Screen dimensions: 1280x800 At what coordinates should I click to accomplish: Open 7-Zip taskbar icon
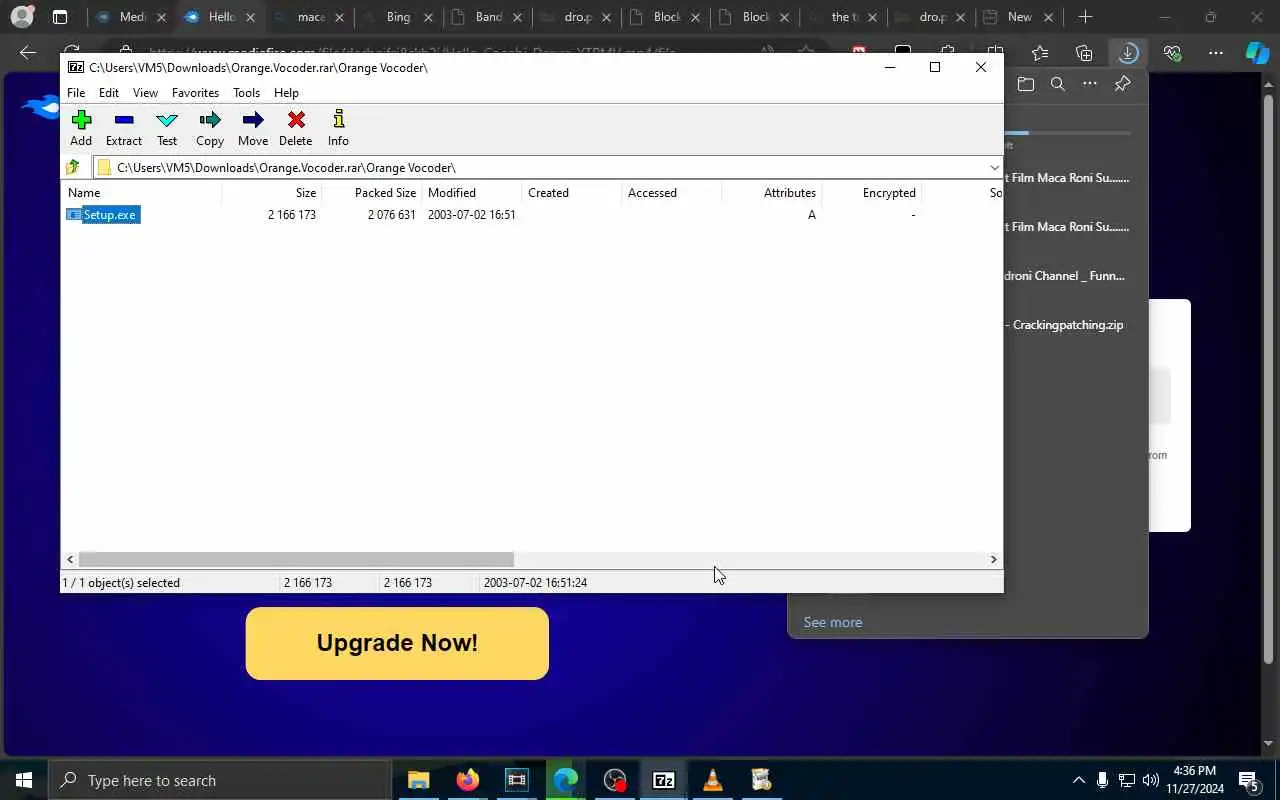664,781
